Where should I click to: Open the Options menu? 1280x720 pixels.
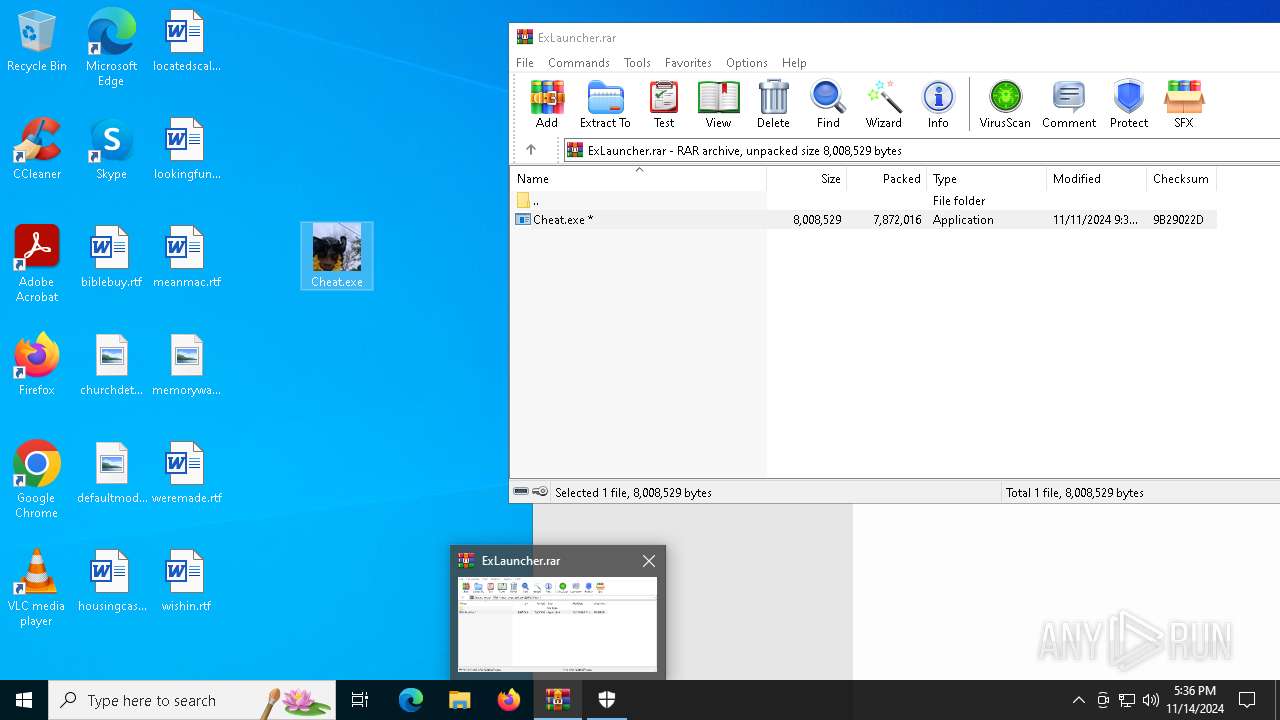[747, 62]
